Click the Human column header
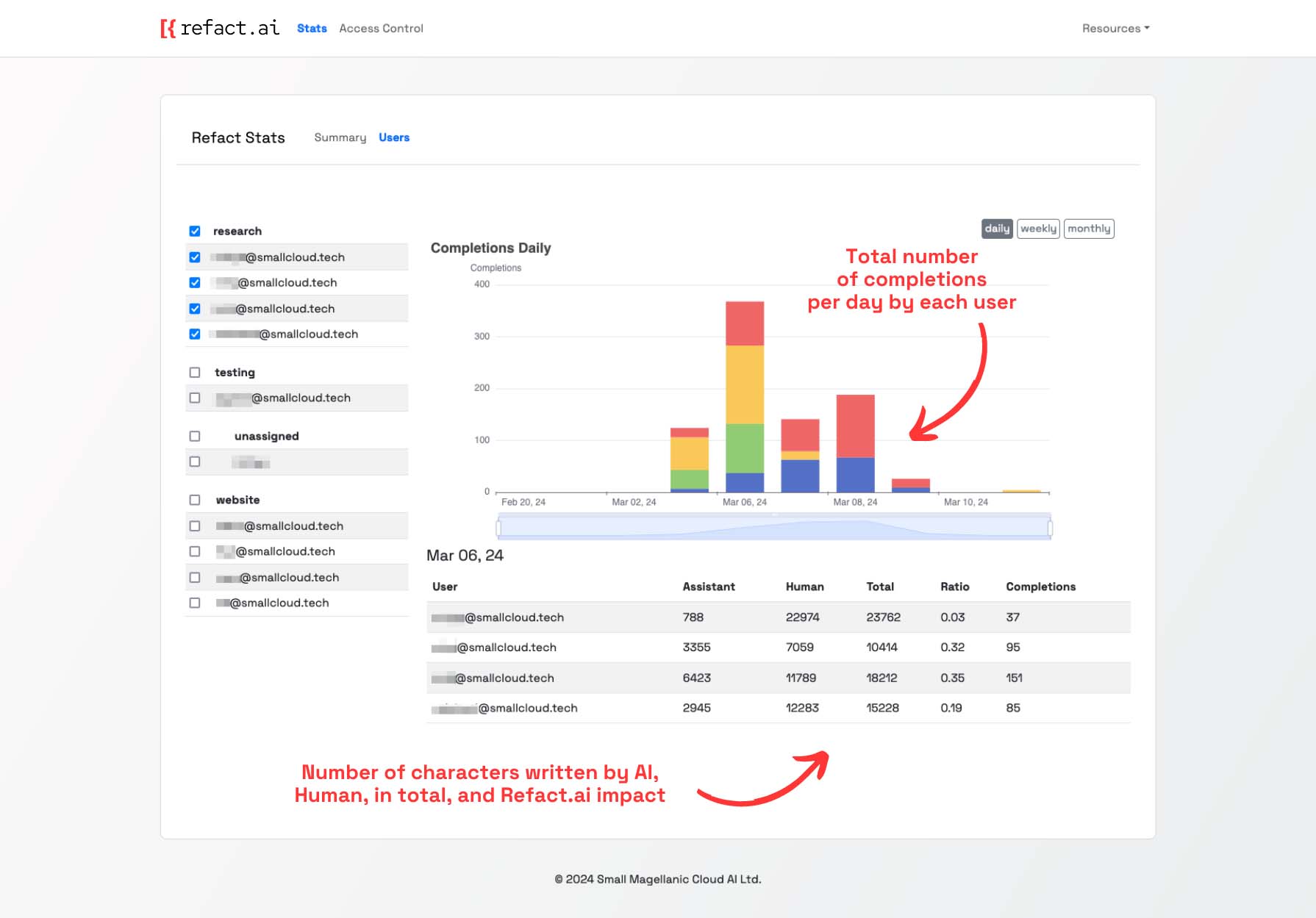1316x918 pixels. (x=804, y=587)
